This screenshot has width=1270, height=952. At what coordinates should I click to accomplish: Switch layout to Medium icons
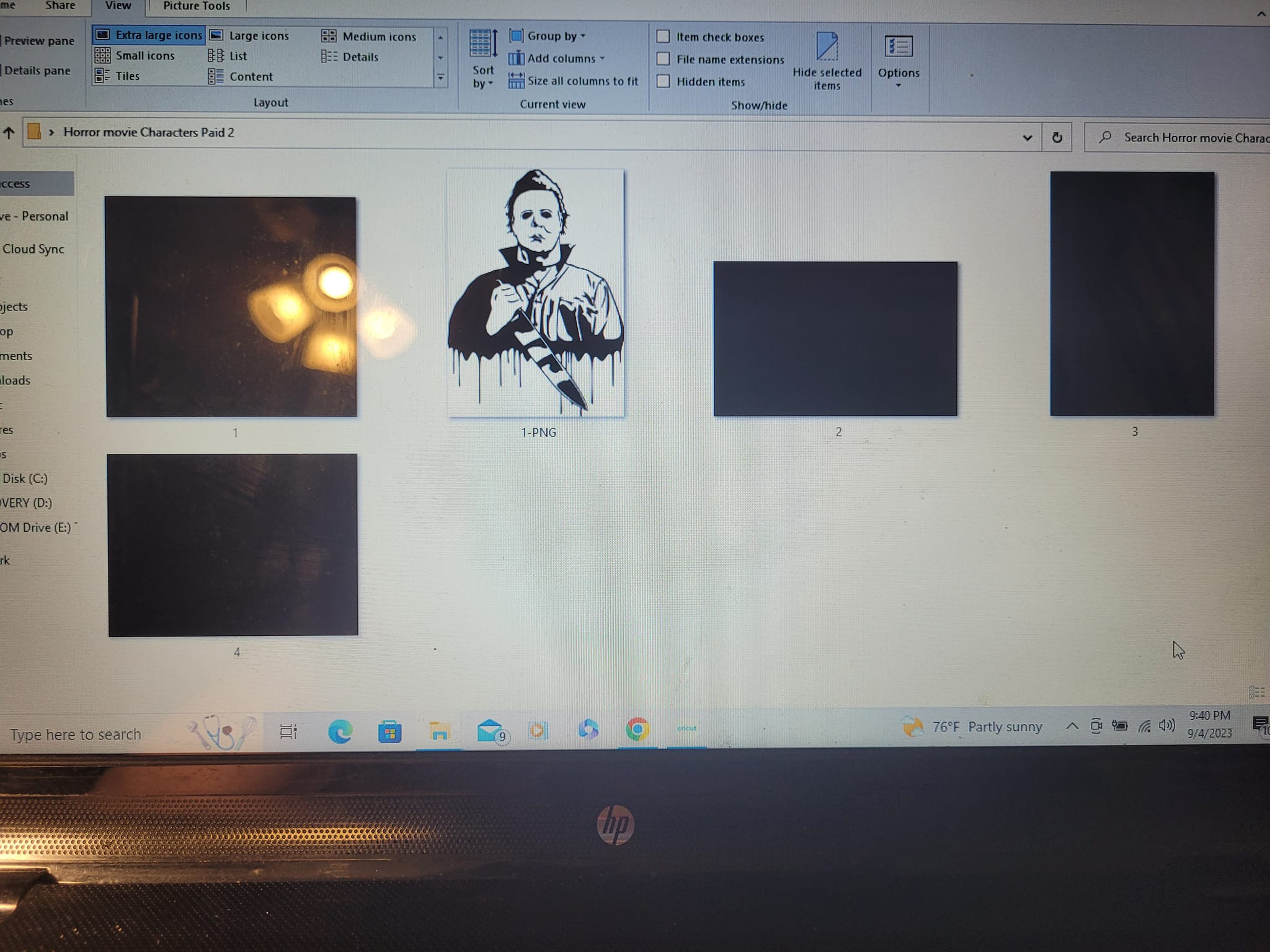(x=368, y=37)
